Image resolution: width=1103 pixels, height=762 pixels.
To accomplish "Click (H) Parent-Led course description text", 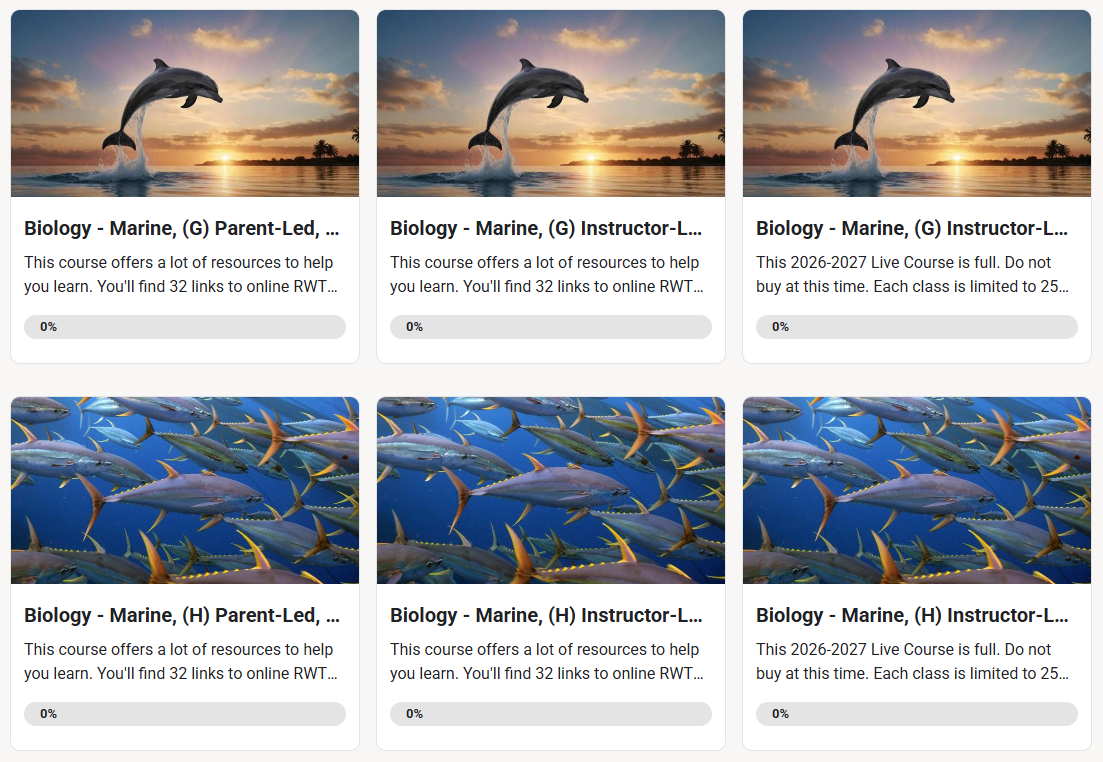I will pos(181,661).
